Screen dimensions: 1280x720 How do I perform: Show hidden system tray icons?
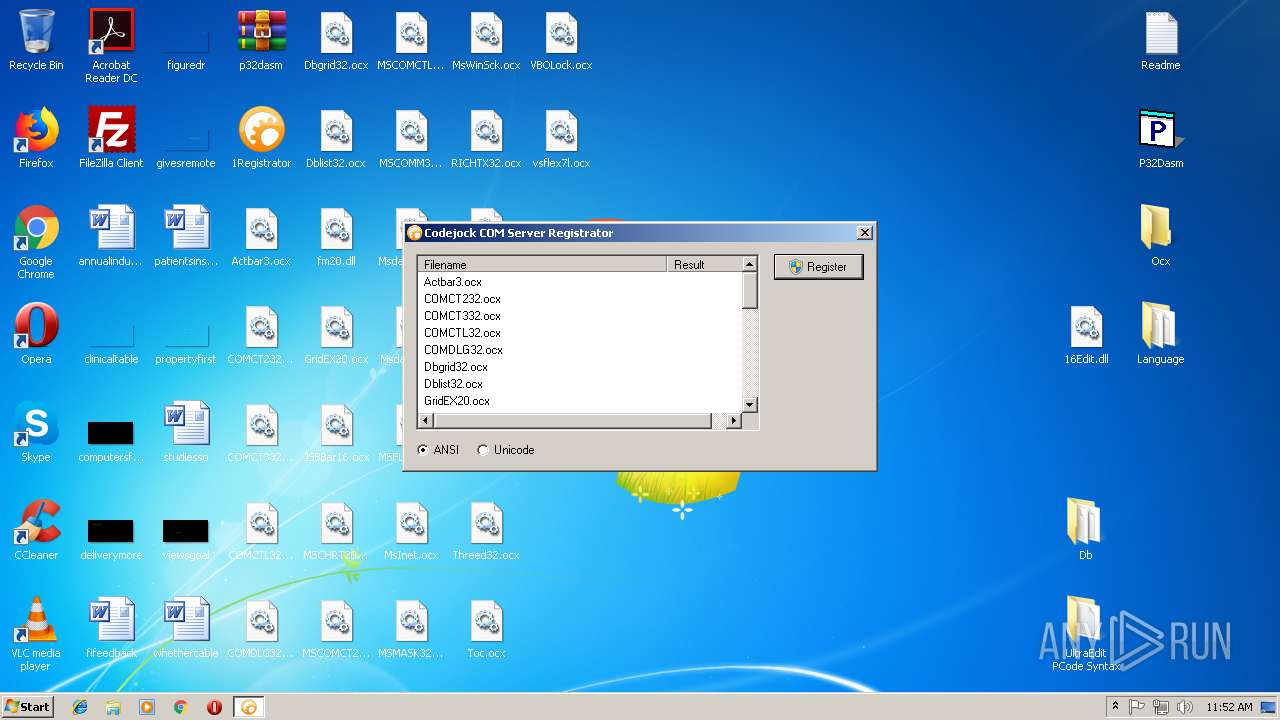pos(1115,707)
